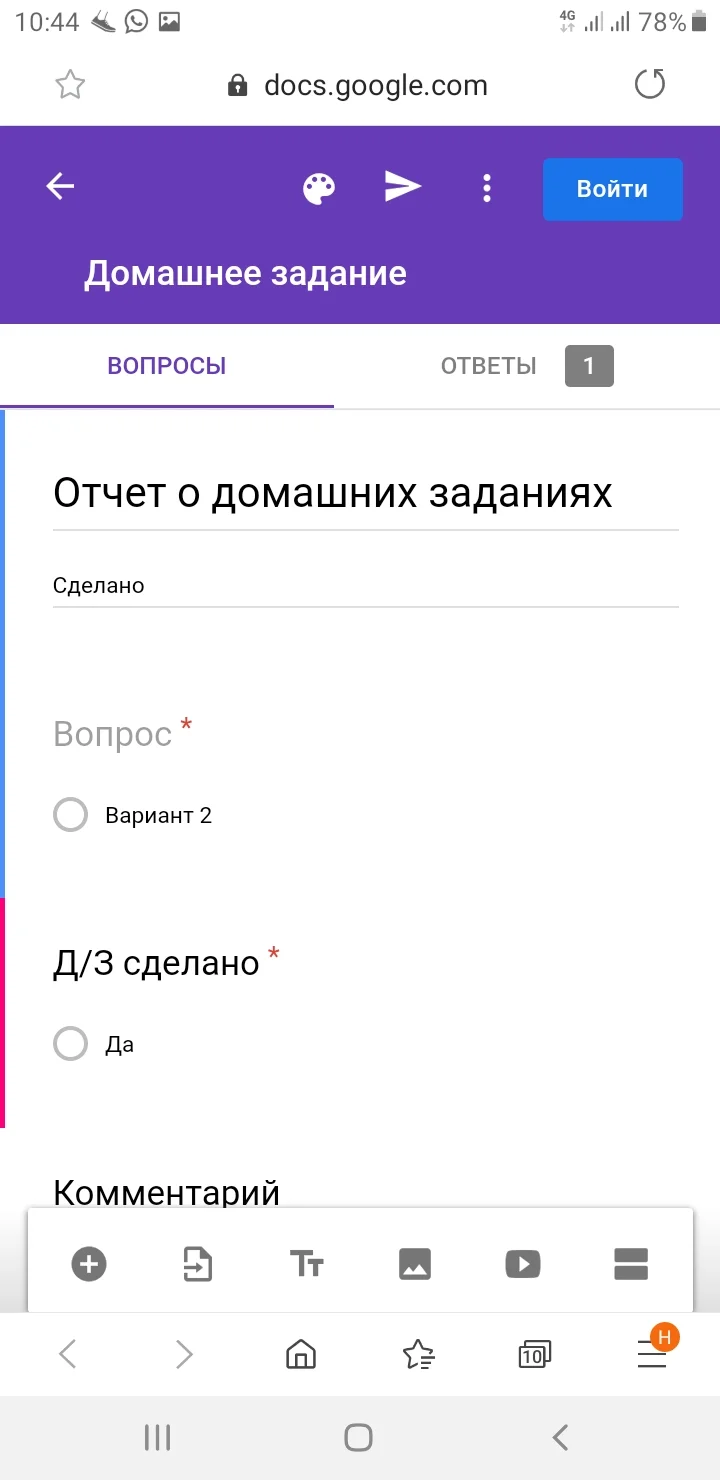This screenshot has height=1480, width=720.
Task: Reload the page in browser
Action: [x=650, y=85]
